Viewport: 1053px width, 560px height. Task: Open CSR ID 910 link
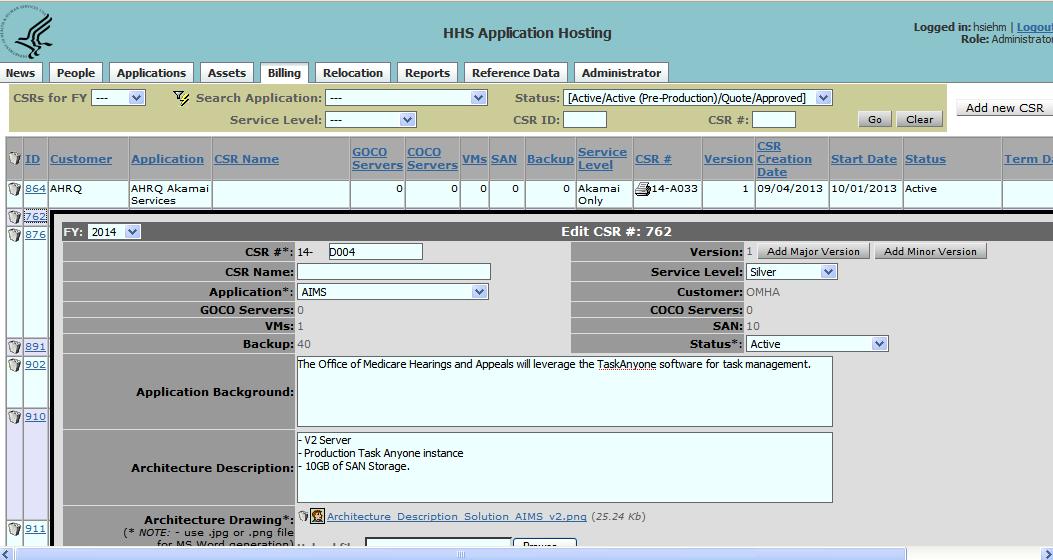(x=36, y=416)
